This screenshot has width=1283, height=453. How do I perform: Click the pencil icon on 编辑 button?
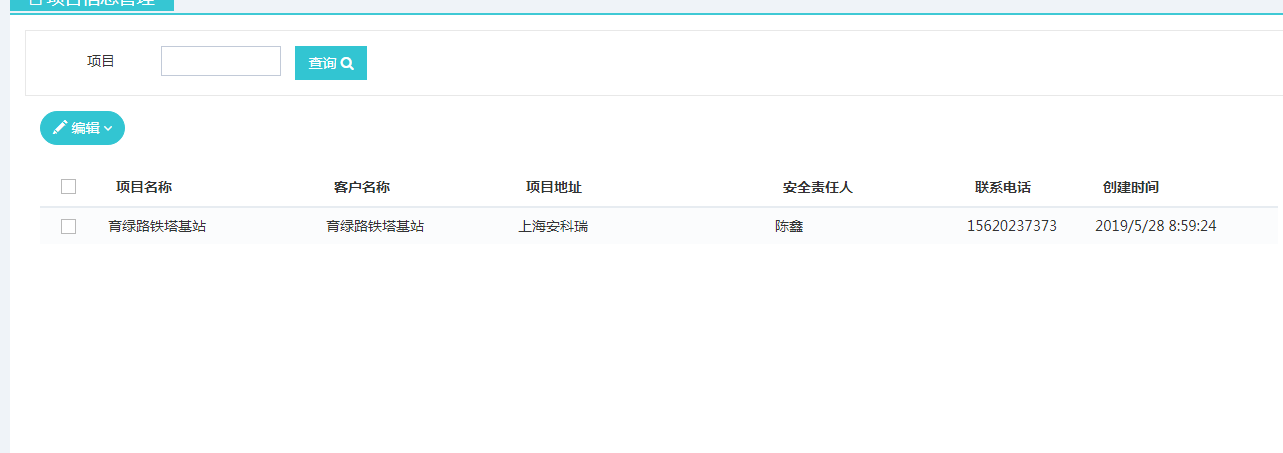[60, 128]
